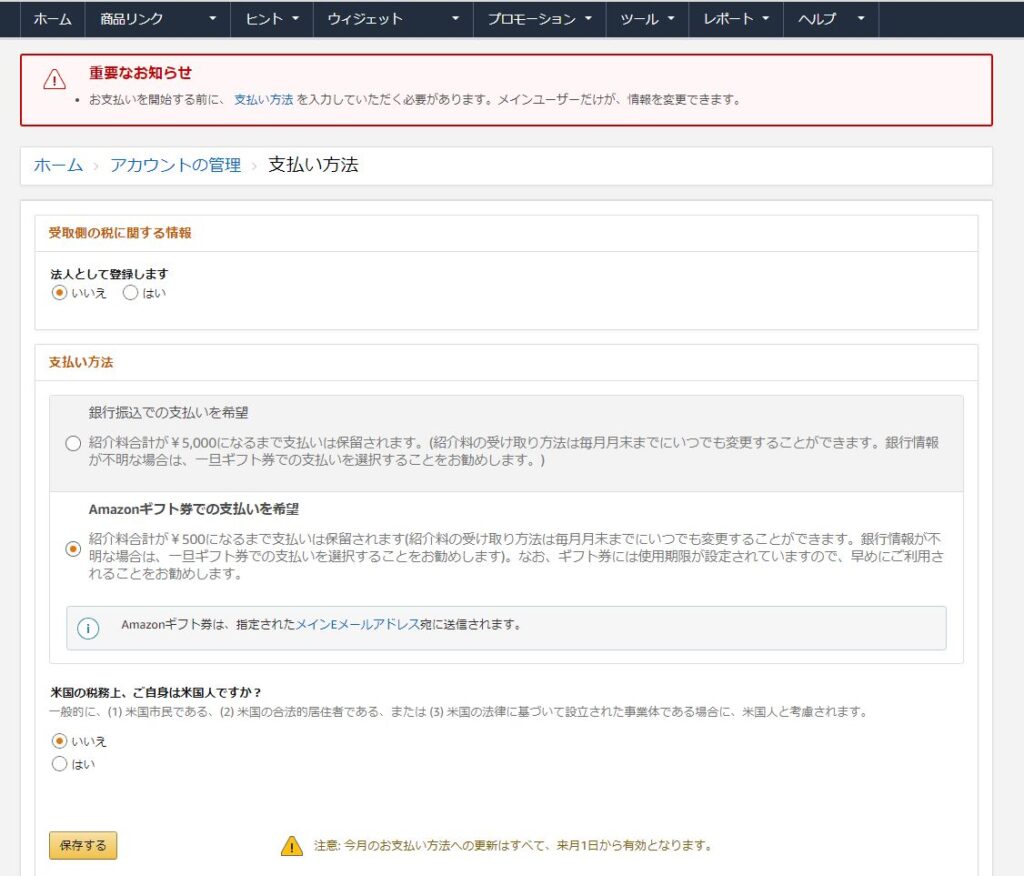
Task: Click the red warning triangle icon in notice
Action: (54, 79)
